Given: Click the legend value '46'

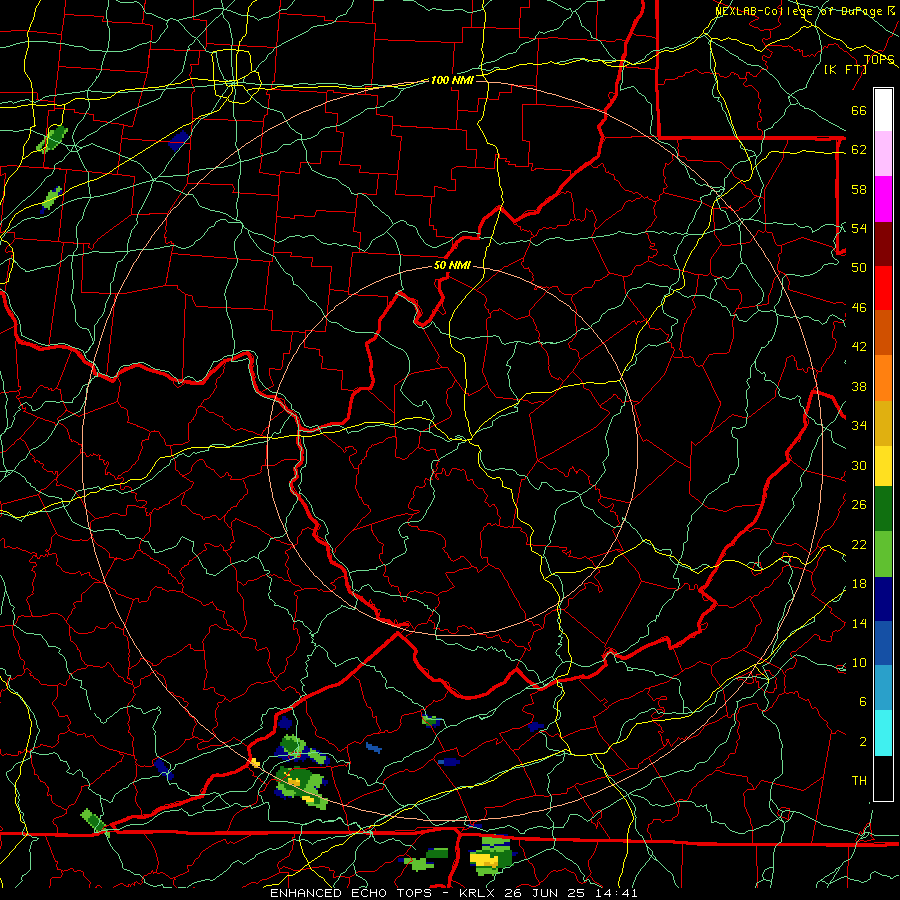Looking at the screenshot, I should tap(859, 308).
